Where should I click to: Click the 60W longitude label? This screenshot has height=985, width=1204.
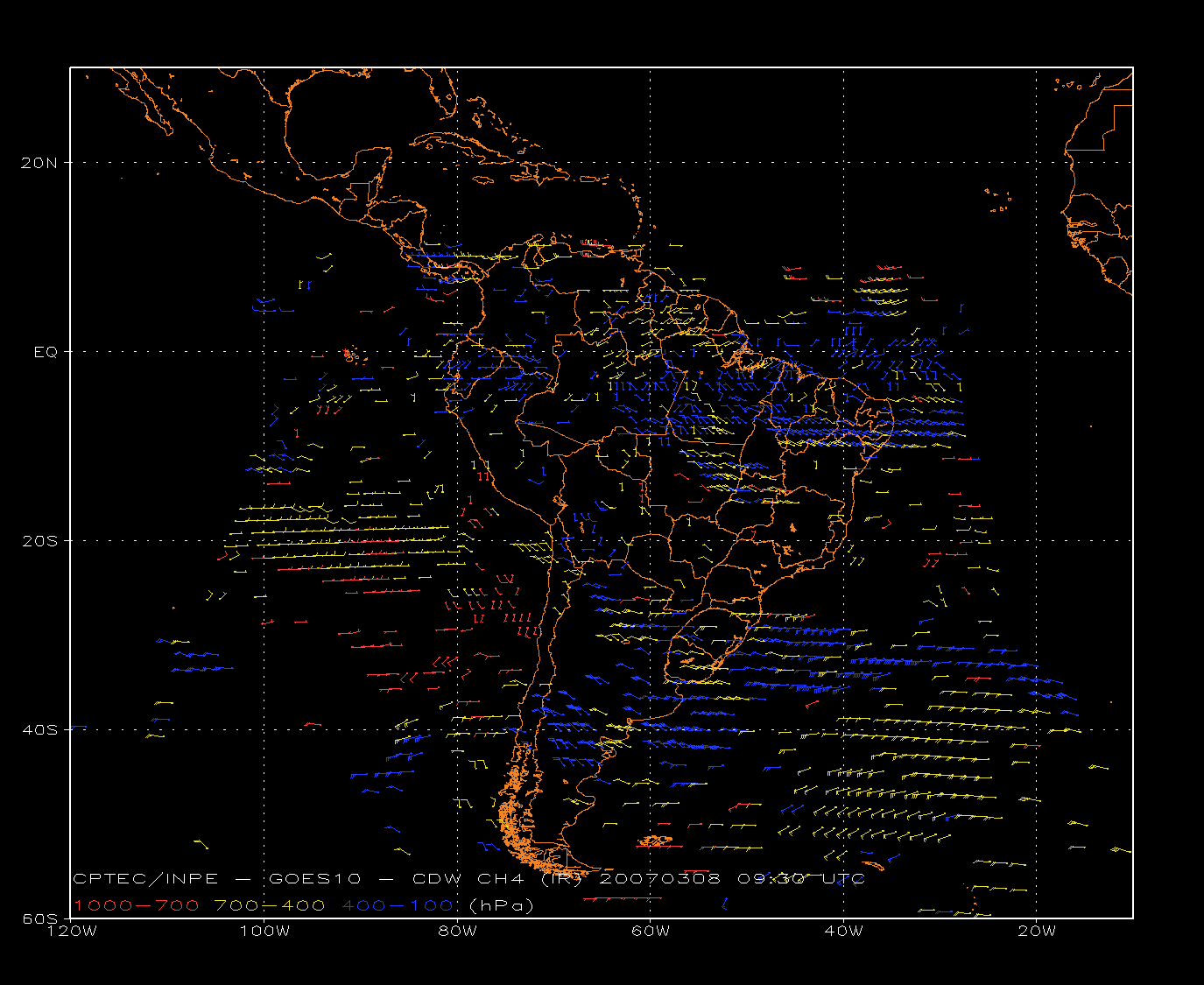click(x=651, y=932)
